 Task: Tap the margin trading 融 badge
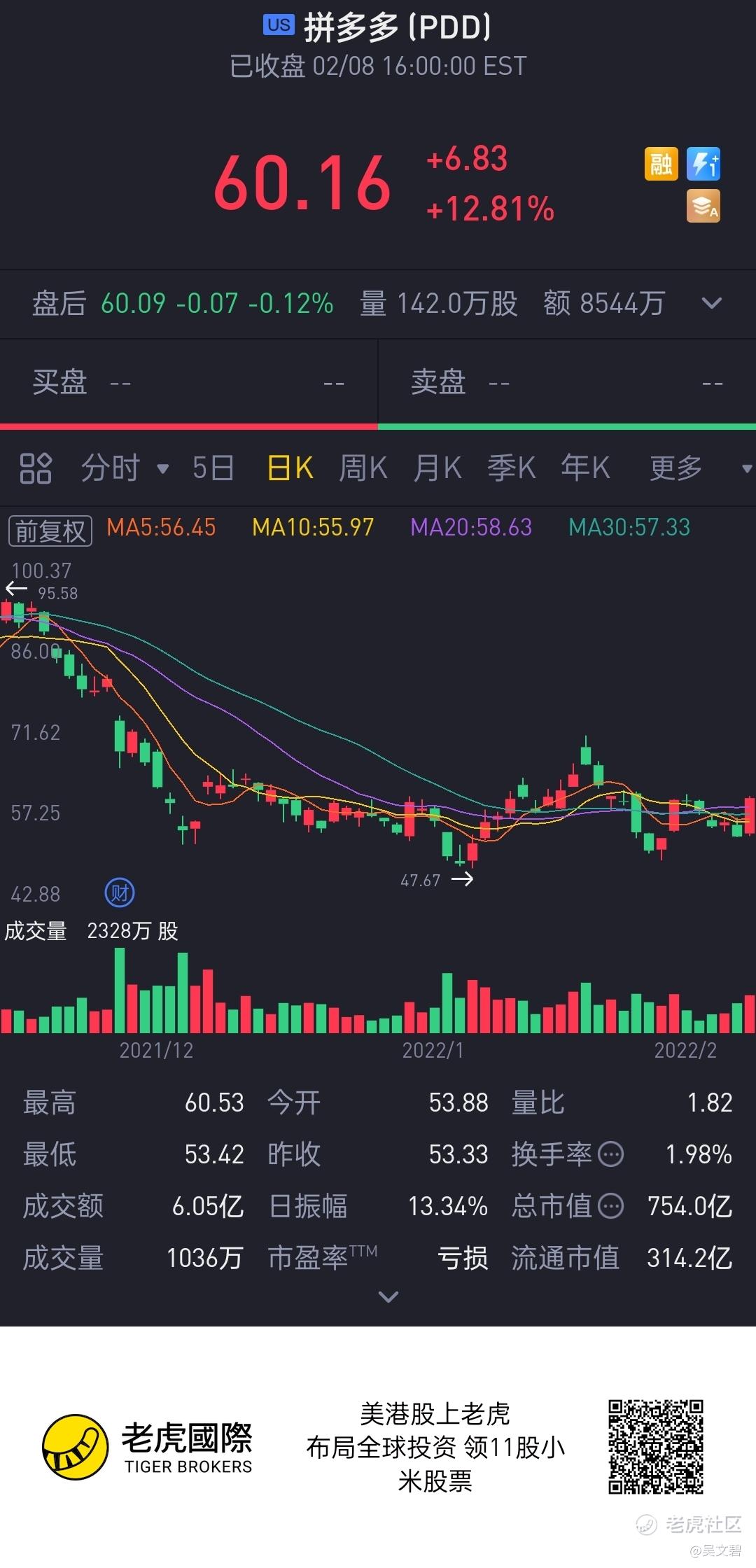pyautogui.click(x=661, y=164)
